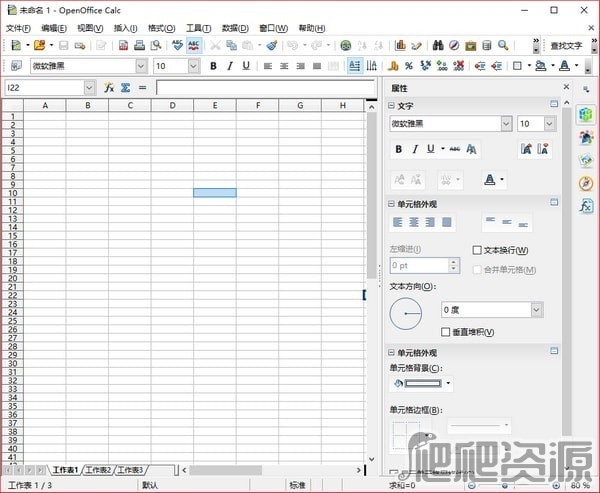Open the sidebar Functions fx icon
Image resolution: width=600 pixels, height=493 pixels.
[x=586, y=206]
